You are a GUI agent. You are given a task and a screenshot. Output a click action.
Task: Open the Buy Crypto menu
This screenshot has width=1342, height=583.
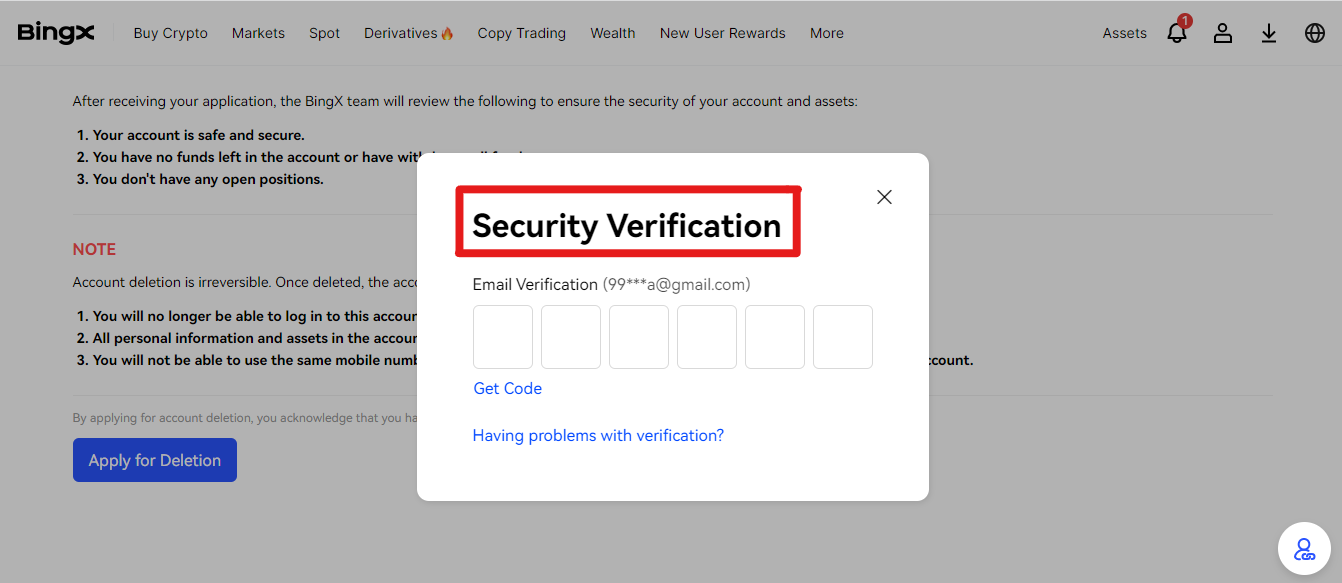point(171,33)
